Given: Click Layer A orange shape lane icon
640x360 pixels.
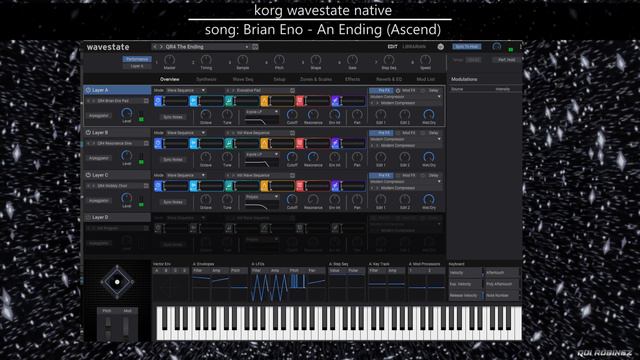Looking at the screenshot, I should click(264, 101).
